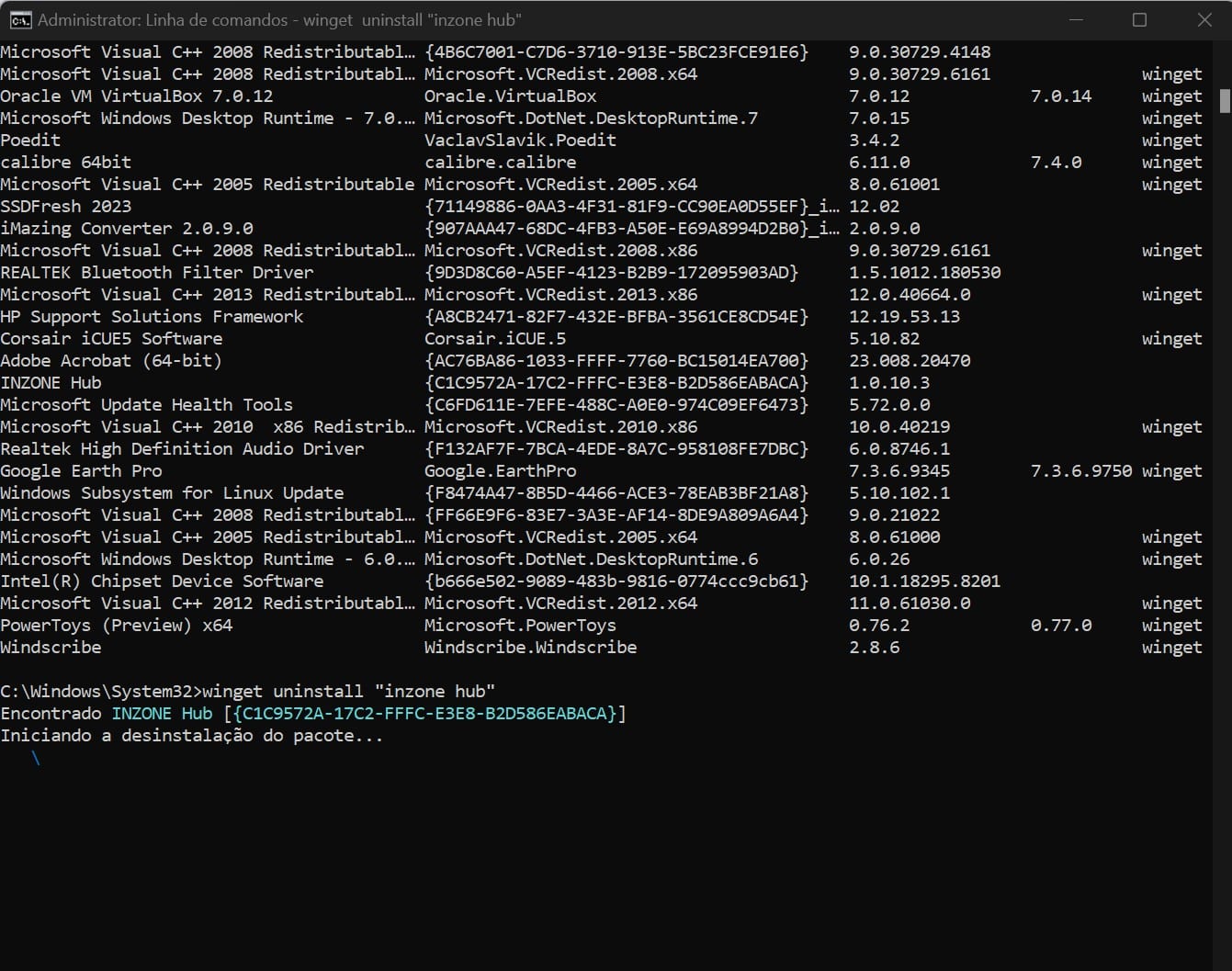
Task: Close the command prompt window
Action: click(1204, 19)
